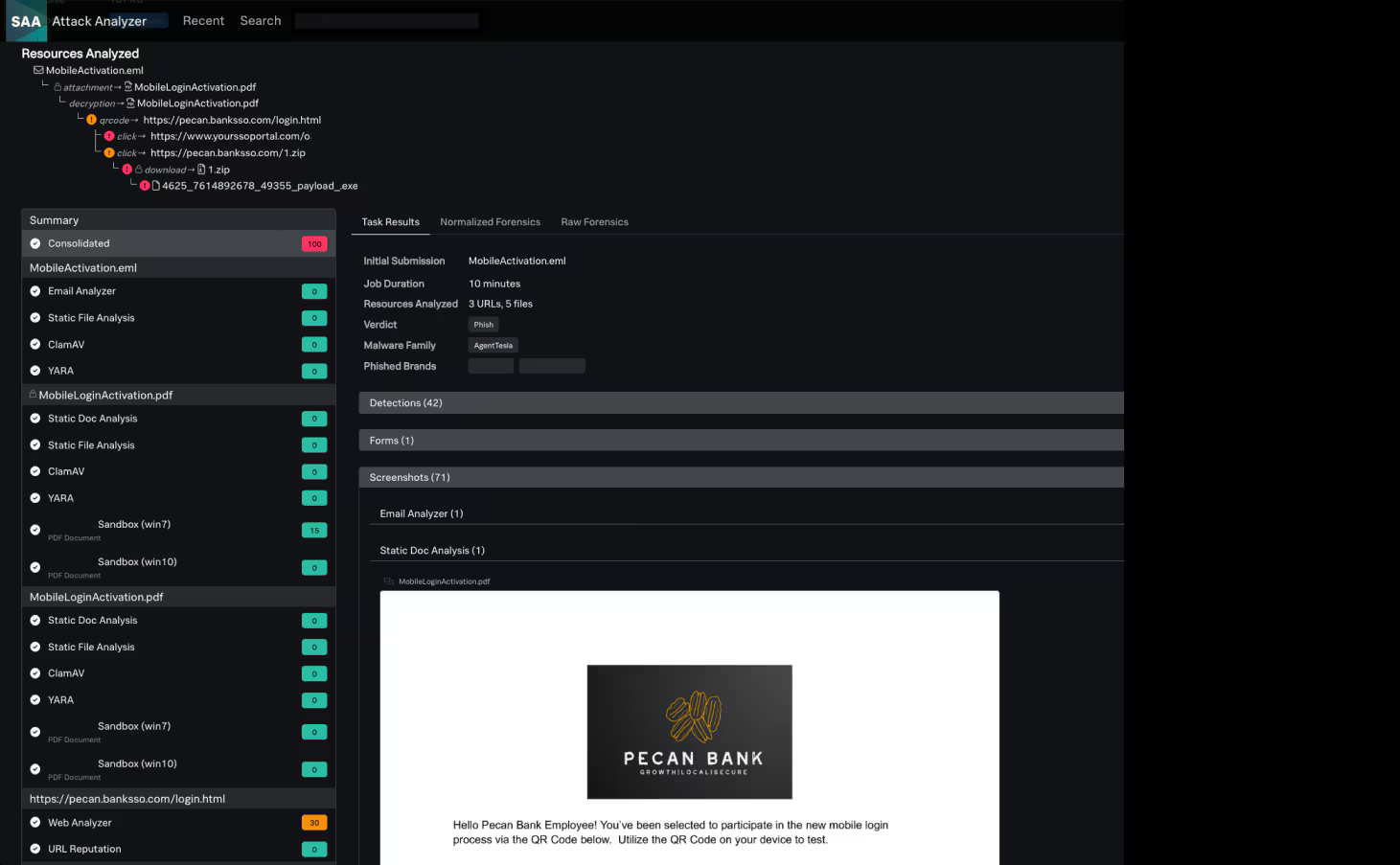
Task: Click the AgentTesla malware family label
Action: point(493,345)
